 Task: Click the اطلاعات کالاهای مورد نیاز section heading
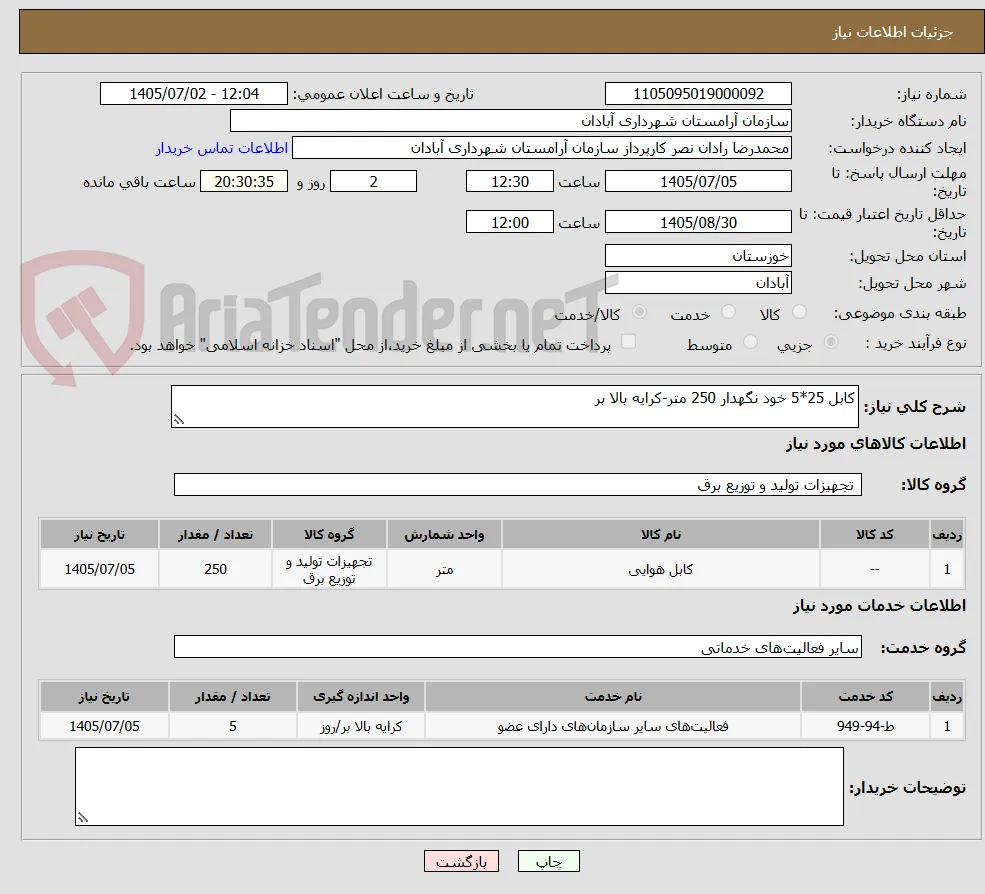pyautogui.click(x=876, y=444)
